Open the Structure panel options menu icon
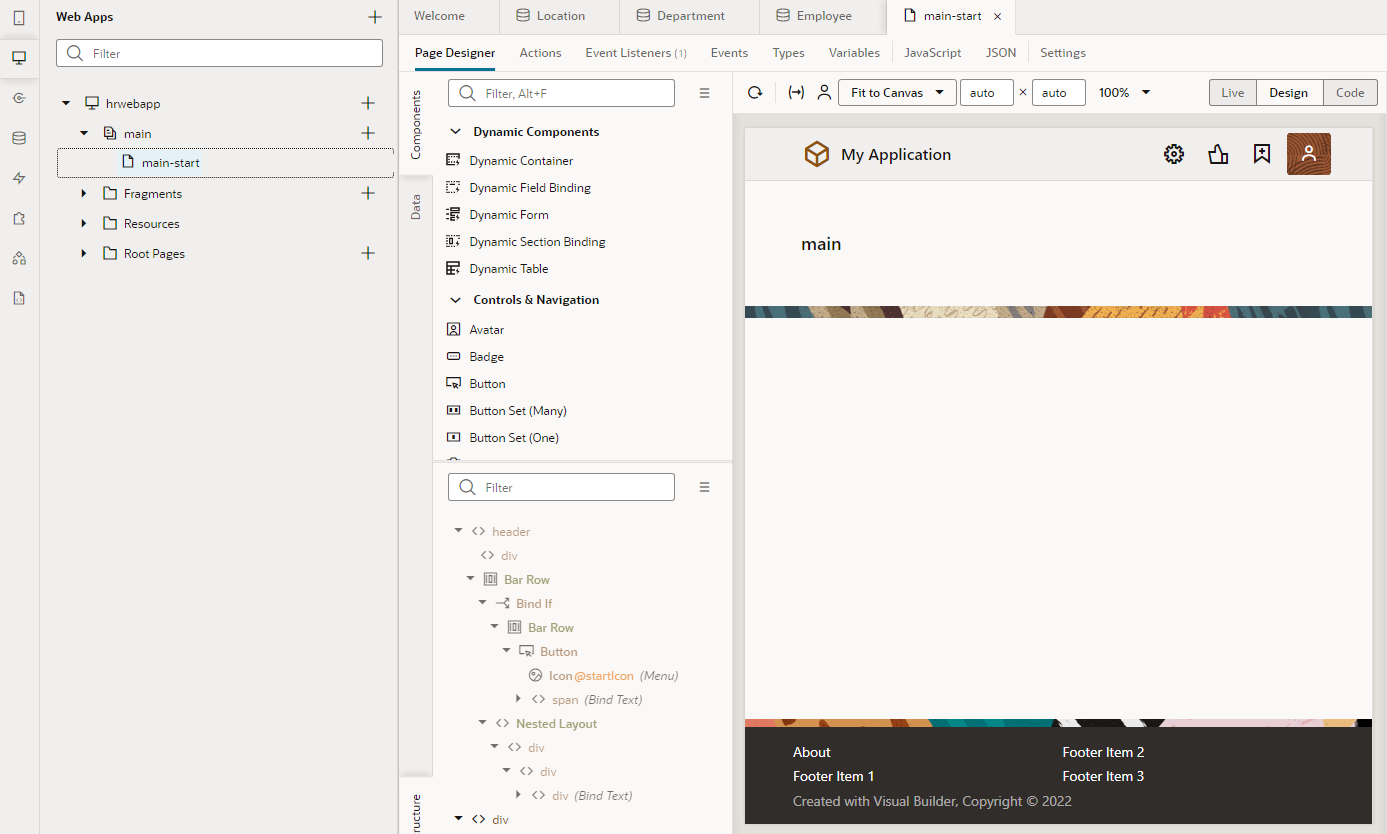 (704, 488)
